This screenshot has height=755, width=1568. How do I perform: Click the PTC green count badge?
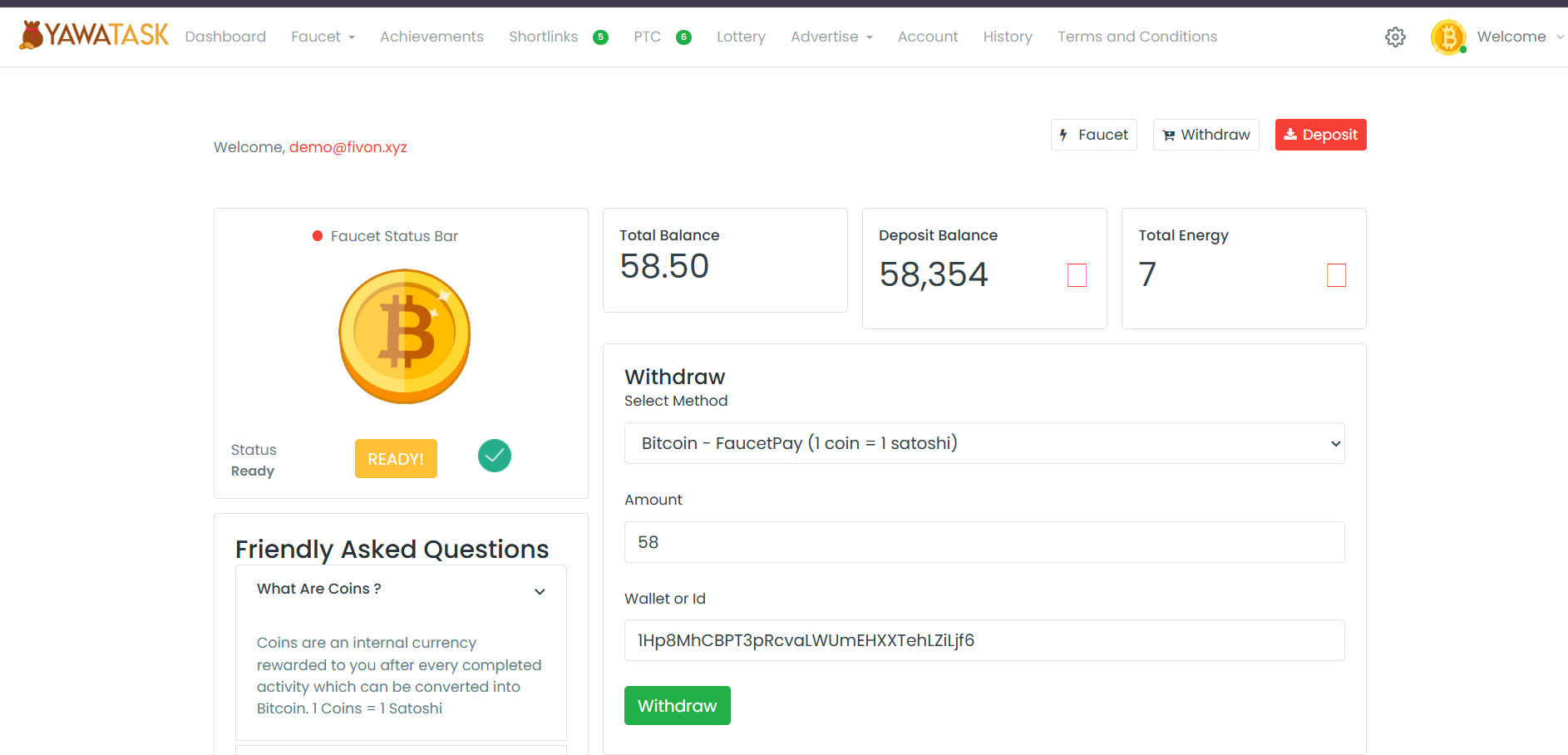pos(683,37)
